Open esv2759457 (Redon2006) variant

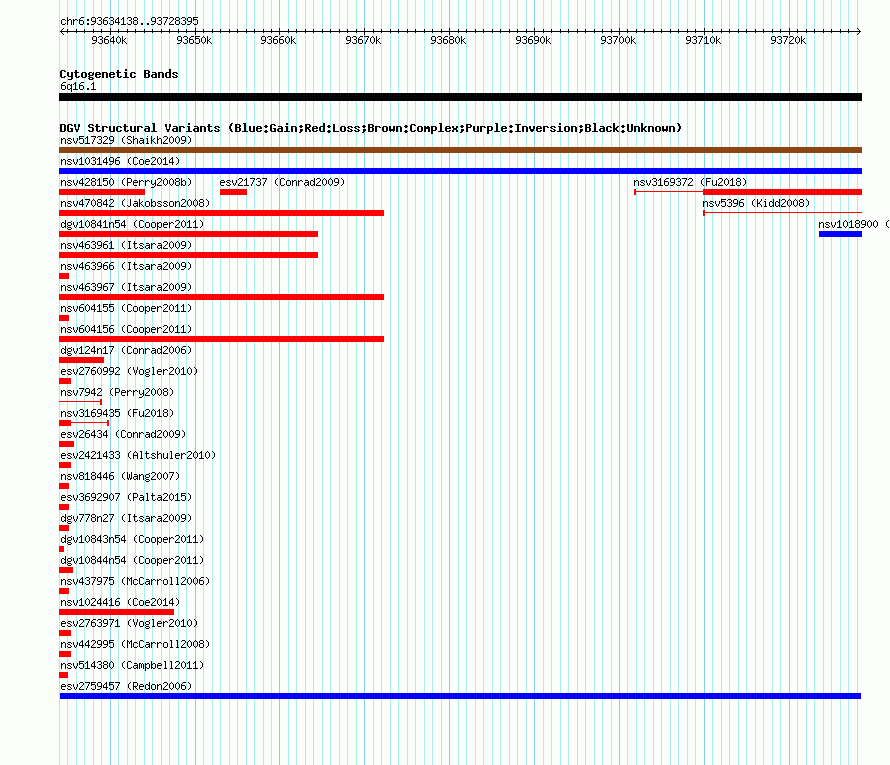[x=126, y=686]
